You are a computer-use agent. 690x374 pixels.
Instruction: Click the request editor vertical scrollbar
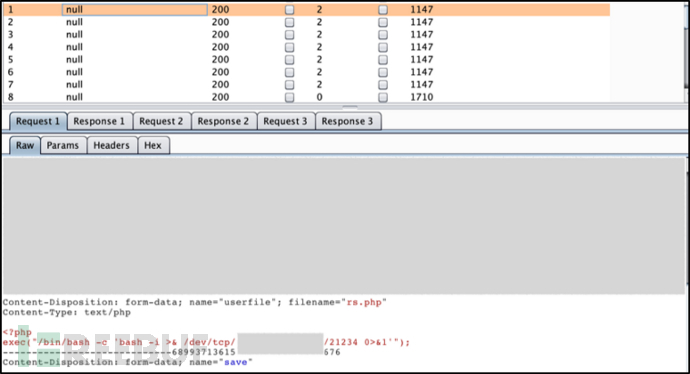coord(686,264)
